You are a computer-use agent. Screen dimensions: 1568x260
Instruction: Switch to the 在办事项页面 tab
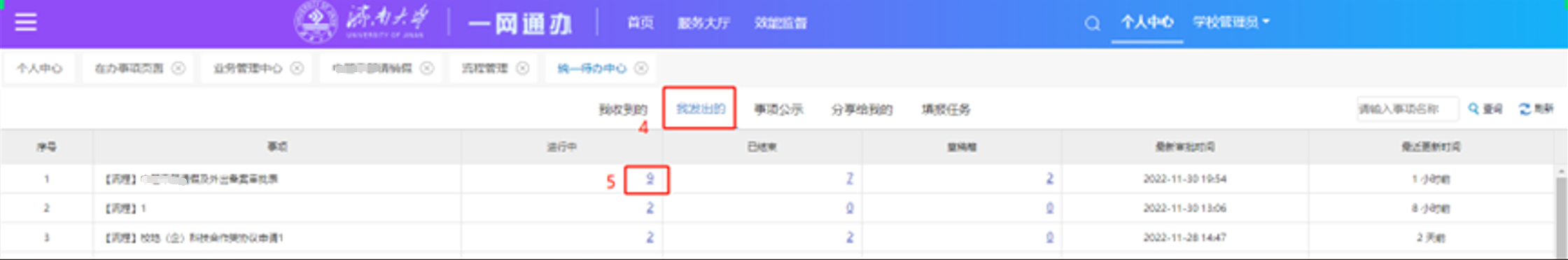coord(129,68)
